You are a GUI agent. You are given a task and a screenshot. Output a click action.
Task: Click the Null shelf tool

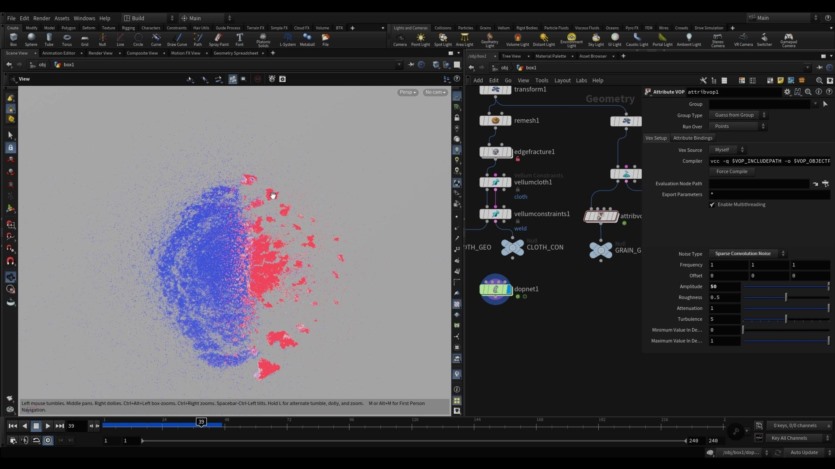102,39
